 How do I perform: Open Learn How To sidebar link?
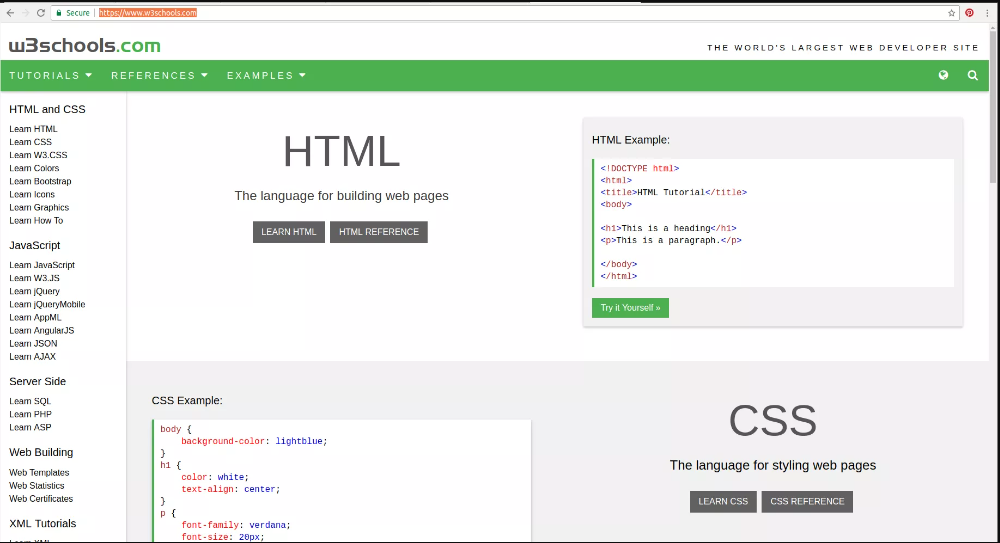[36, 220]
